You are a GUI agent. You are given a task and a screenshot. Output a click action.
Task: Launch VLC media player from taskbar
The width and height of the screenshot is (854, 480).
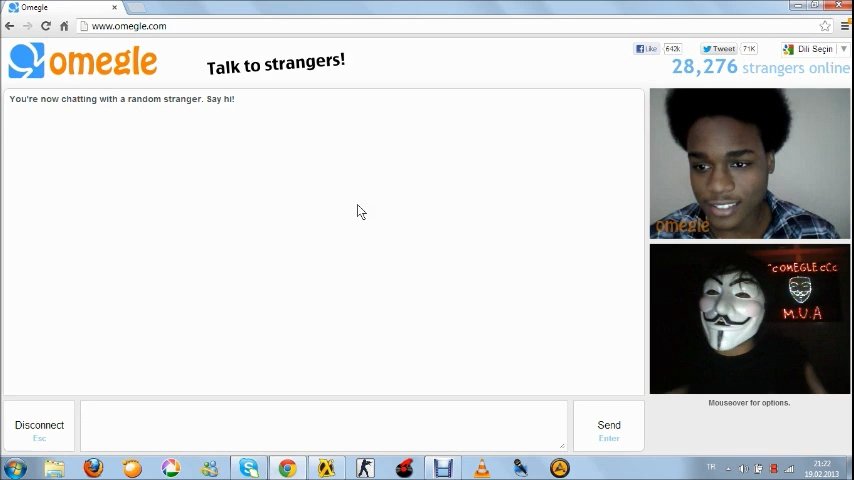(482, 468)
